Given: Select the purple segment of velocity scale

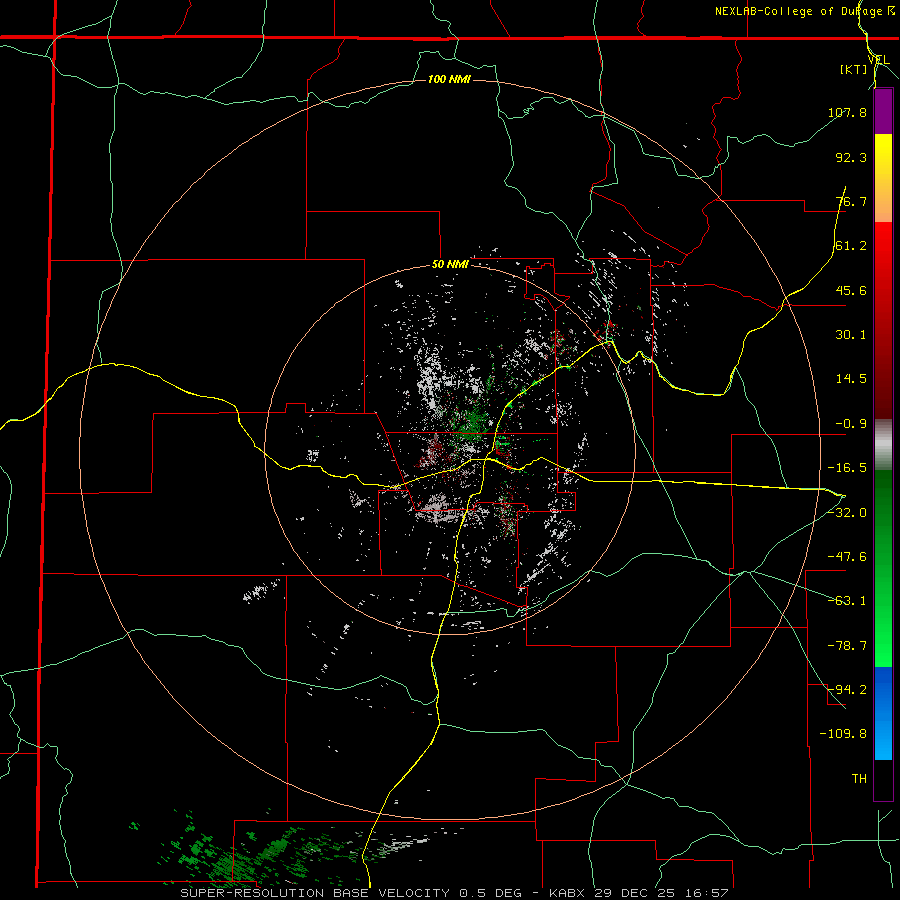Looking at the screenshot, I should [883, 112].
